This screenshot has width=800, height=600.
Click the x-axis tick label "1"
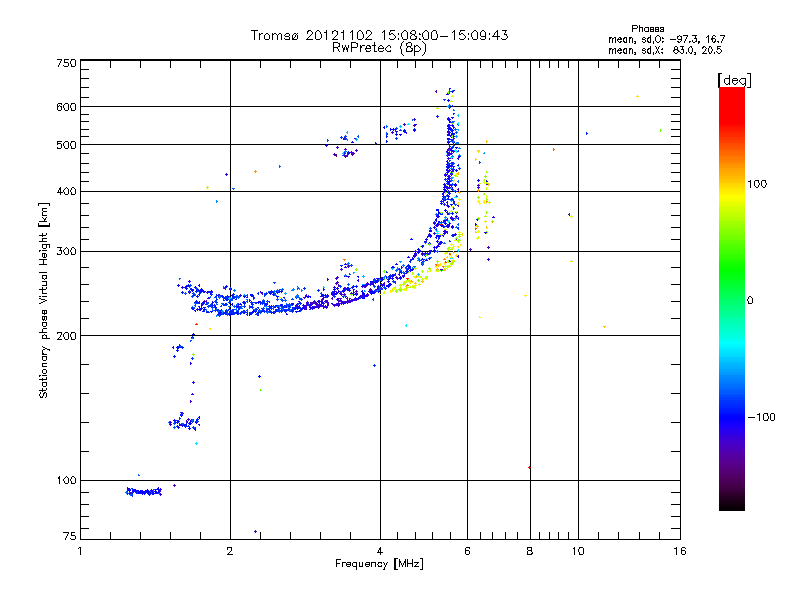click(x=80, y=551)
